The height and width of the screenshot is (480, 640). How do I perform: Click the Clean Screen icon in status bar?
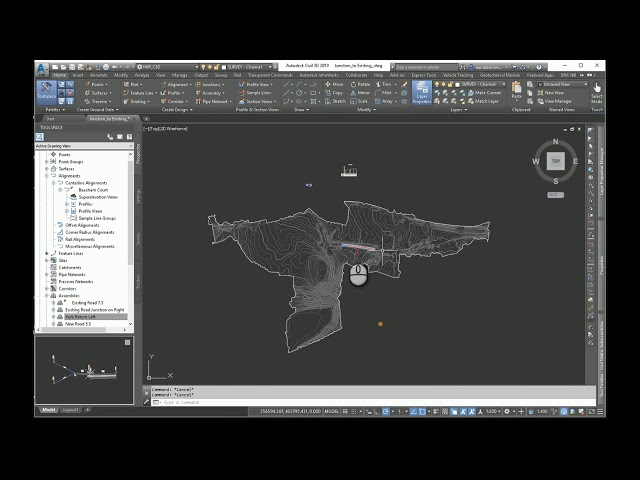tap(591, 411)
